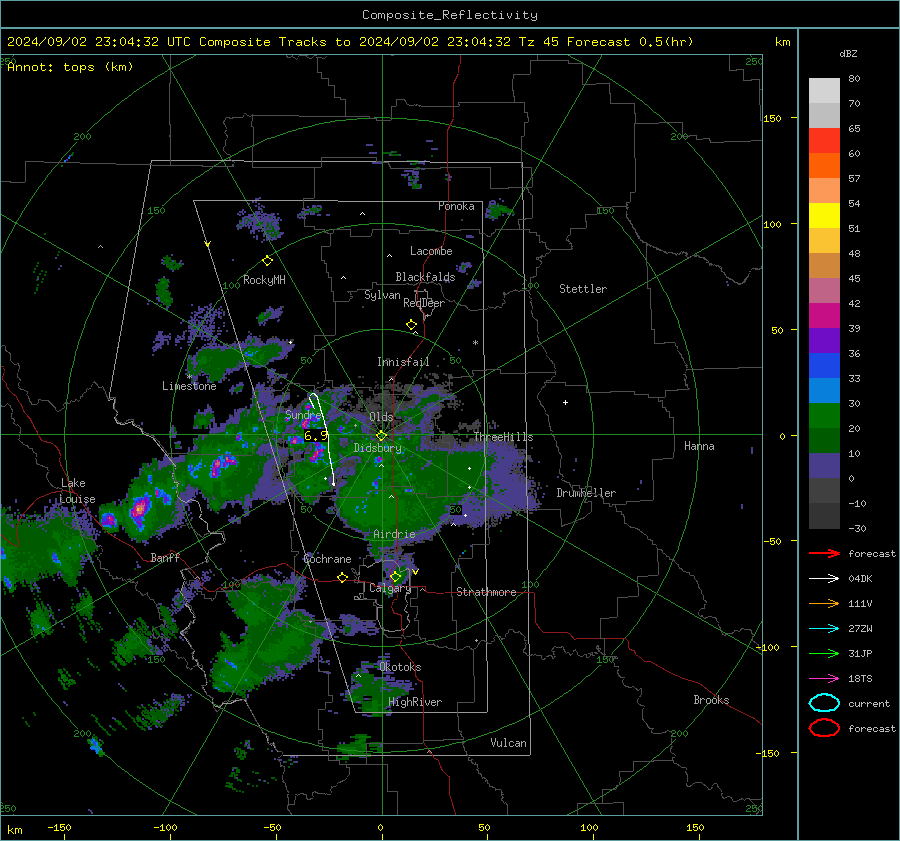900x841 pixels.
Task: Pick the royal blue swatch beside 36 dBZ
Action: pyautogui.click(x=824, y=366)
